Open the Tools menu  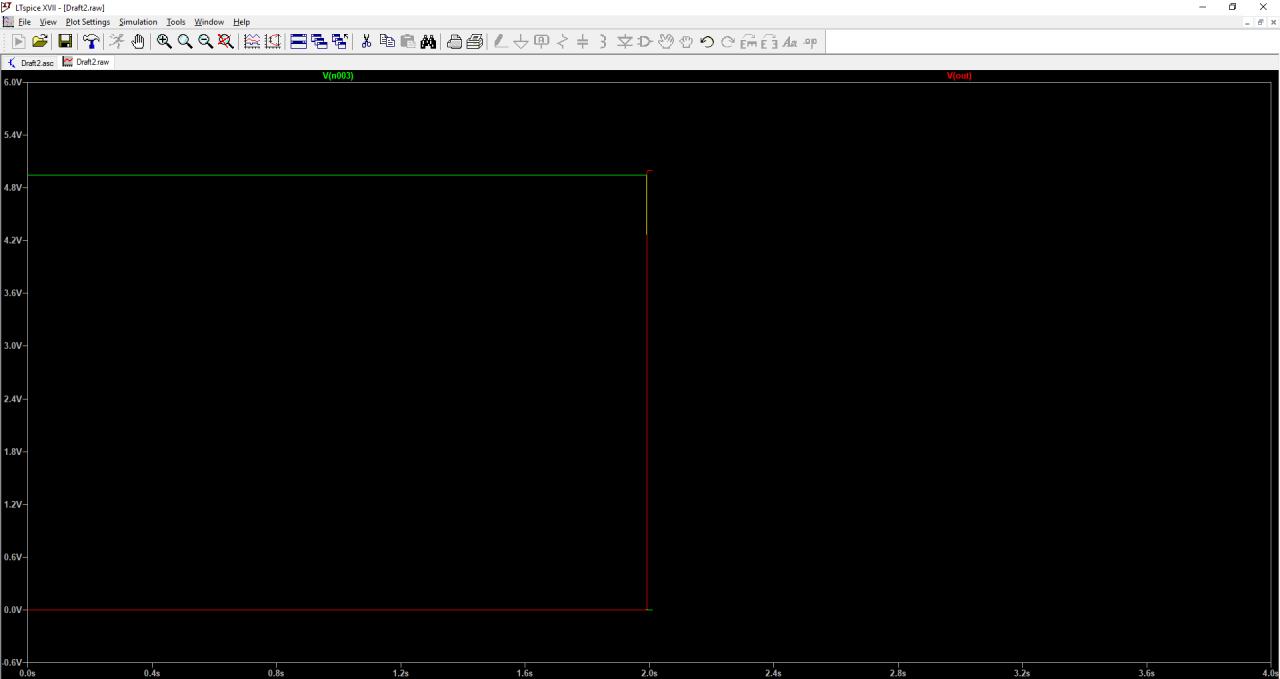coord(176,22)
